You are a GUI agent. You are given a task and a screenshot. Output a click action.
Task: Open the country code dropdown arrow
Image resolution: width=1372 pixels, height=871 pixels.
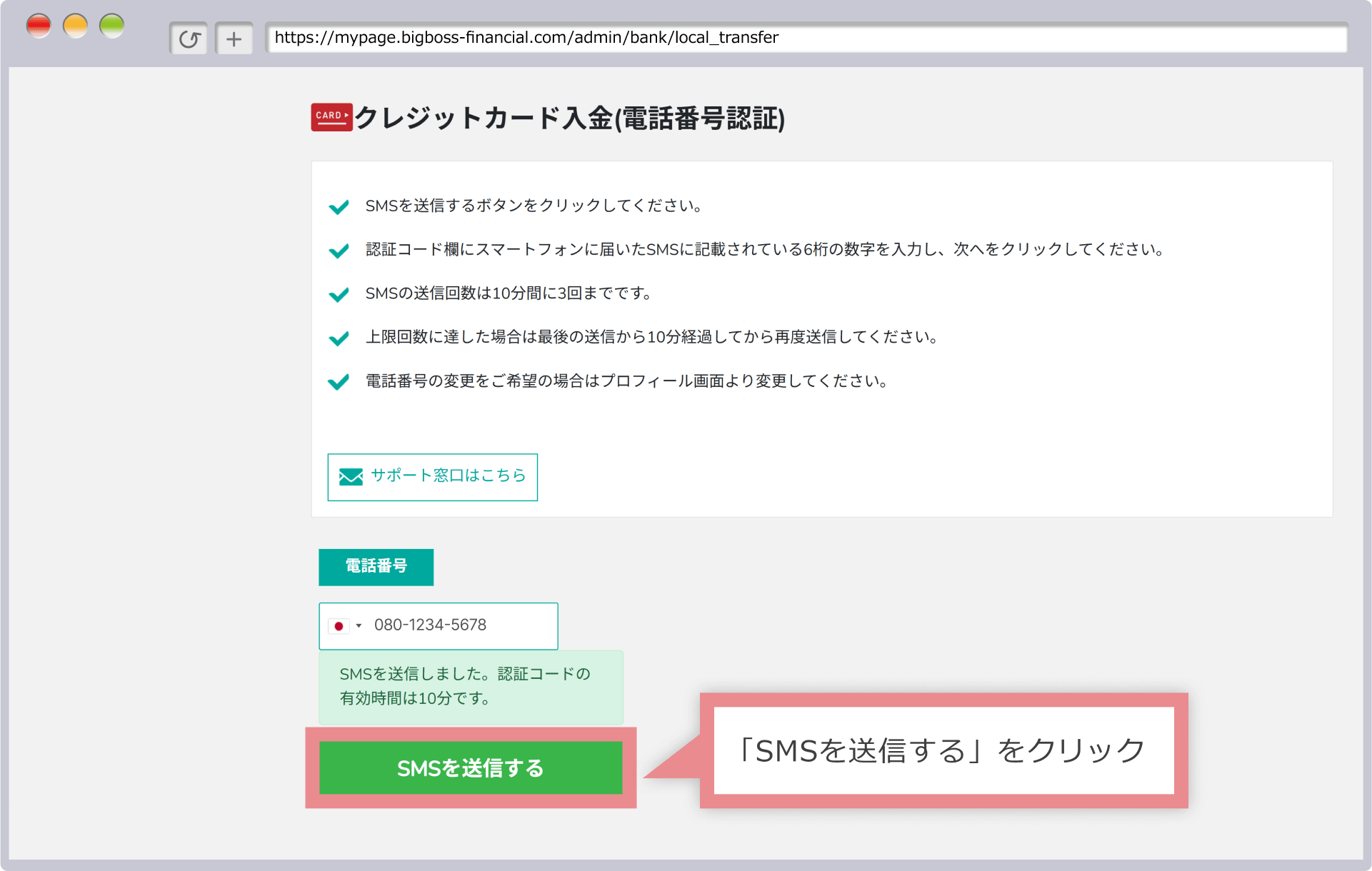pyautogui.click(x=359, y=626)
